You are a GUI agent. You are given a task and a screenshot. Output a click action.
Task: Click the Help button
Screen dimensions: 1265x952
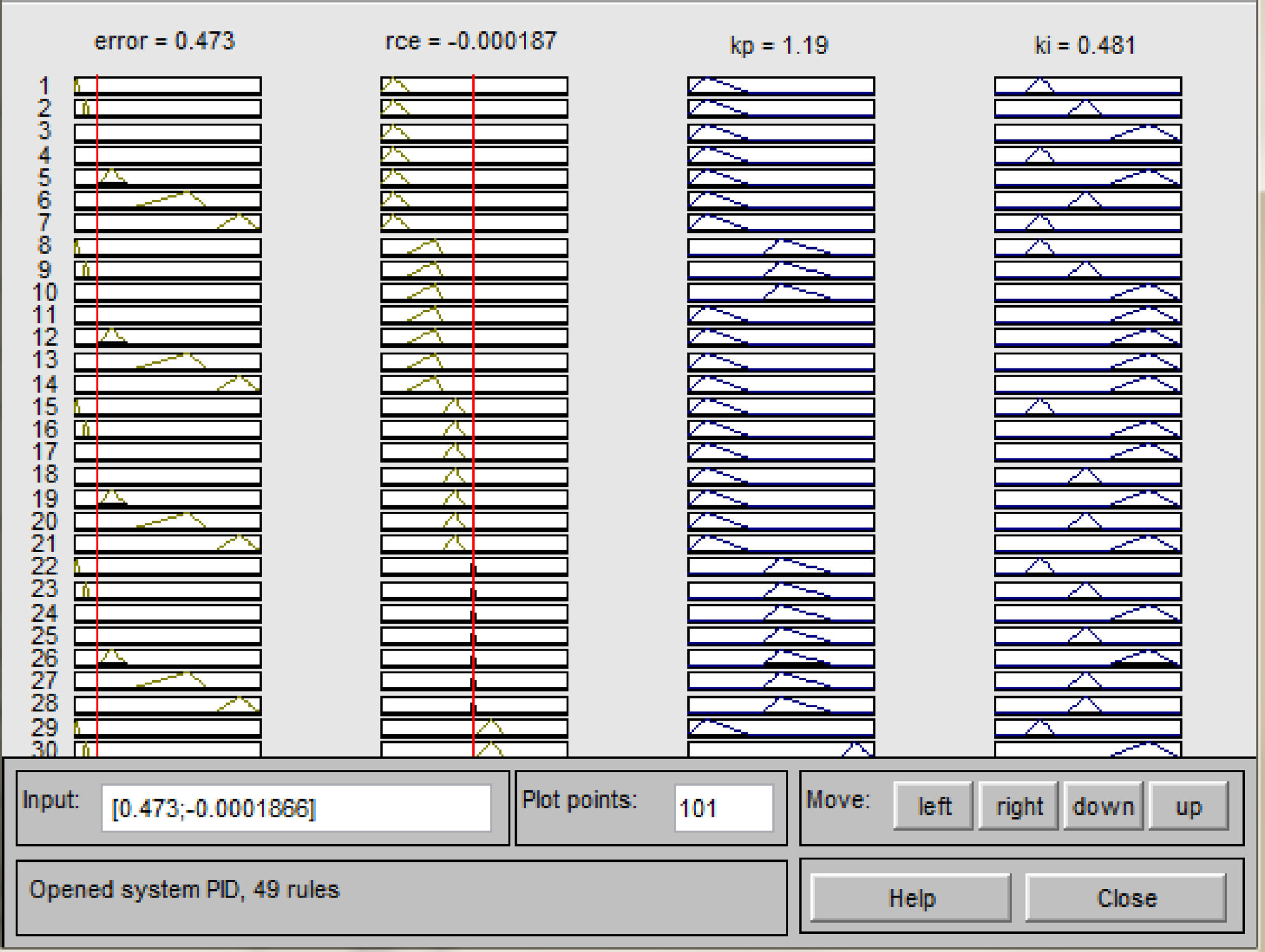pyautogui.click(x=910, y=898)
